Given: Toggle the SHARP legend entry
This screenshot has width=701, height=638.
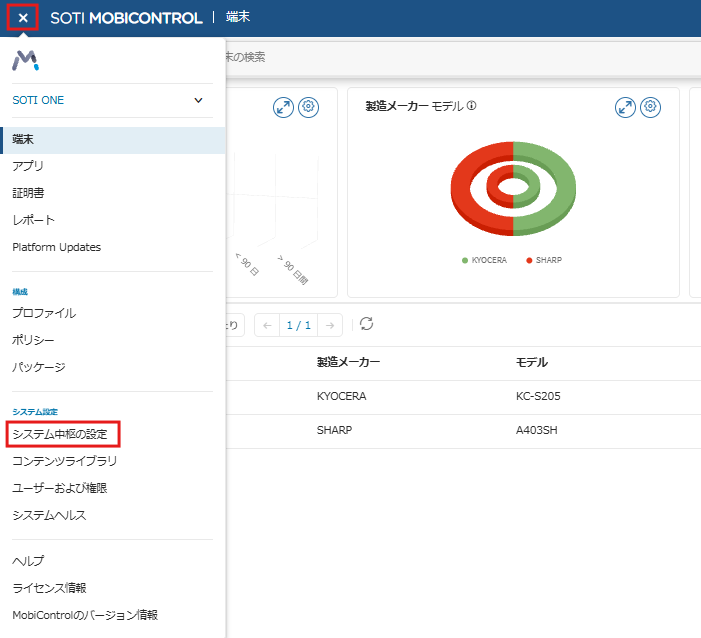Looking at the screenshot, I should [x=544, y=260].
